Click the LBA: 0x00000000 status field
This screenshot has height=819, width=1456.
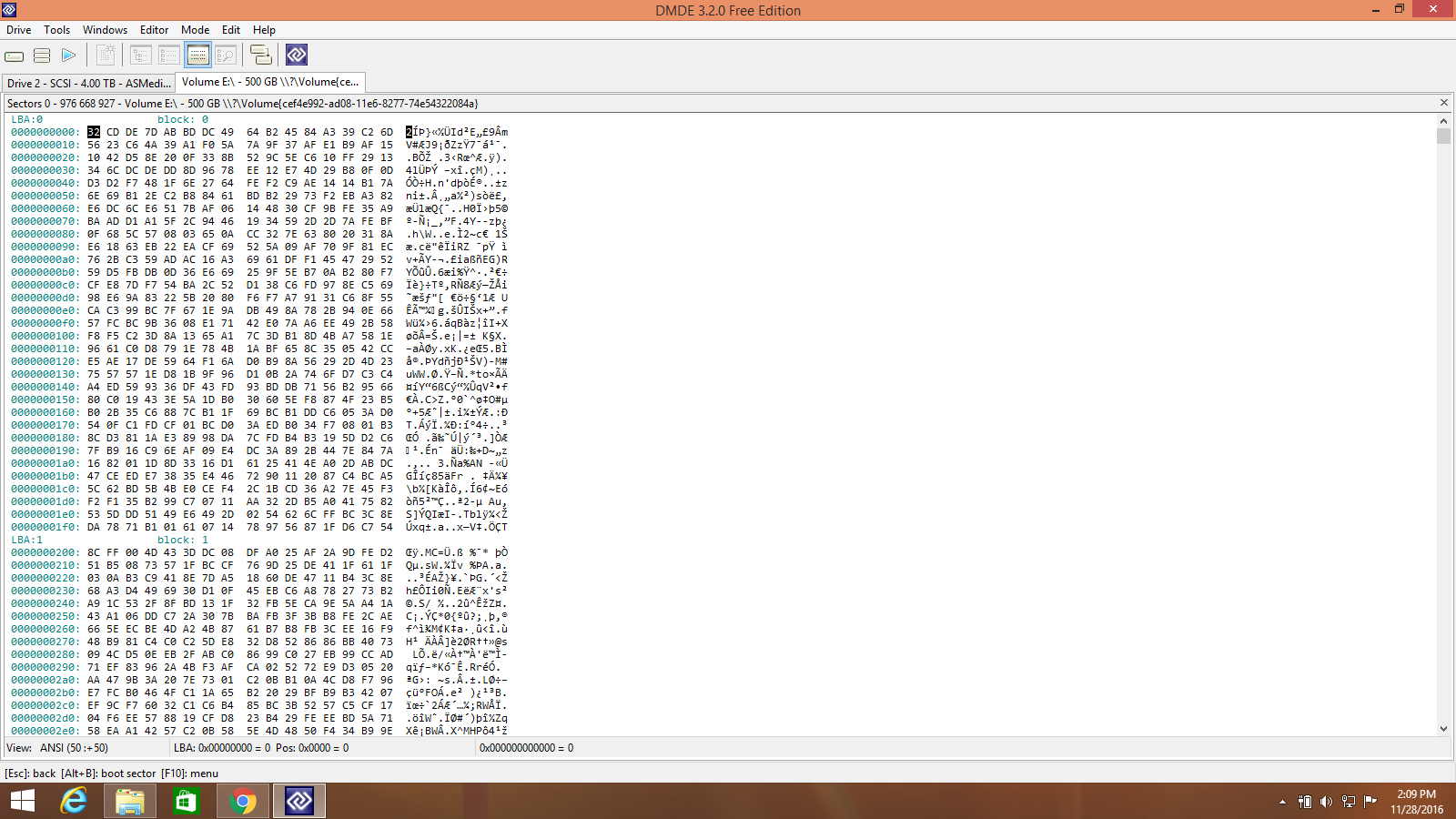pos(323,748)
